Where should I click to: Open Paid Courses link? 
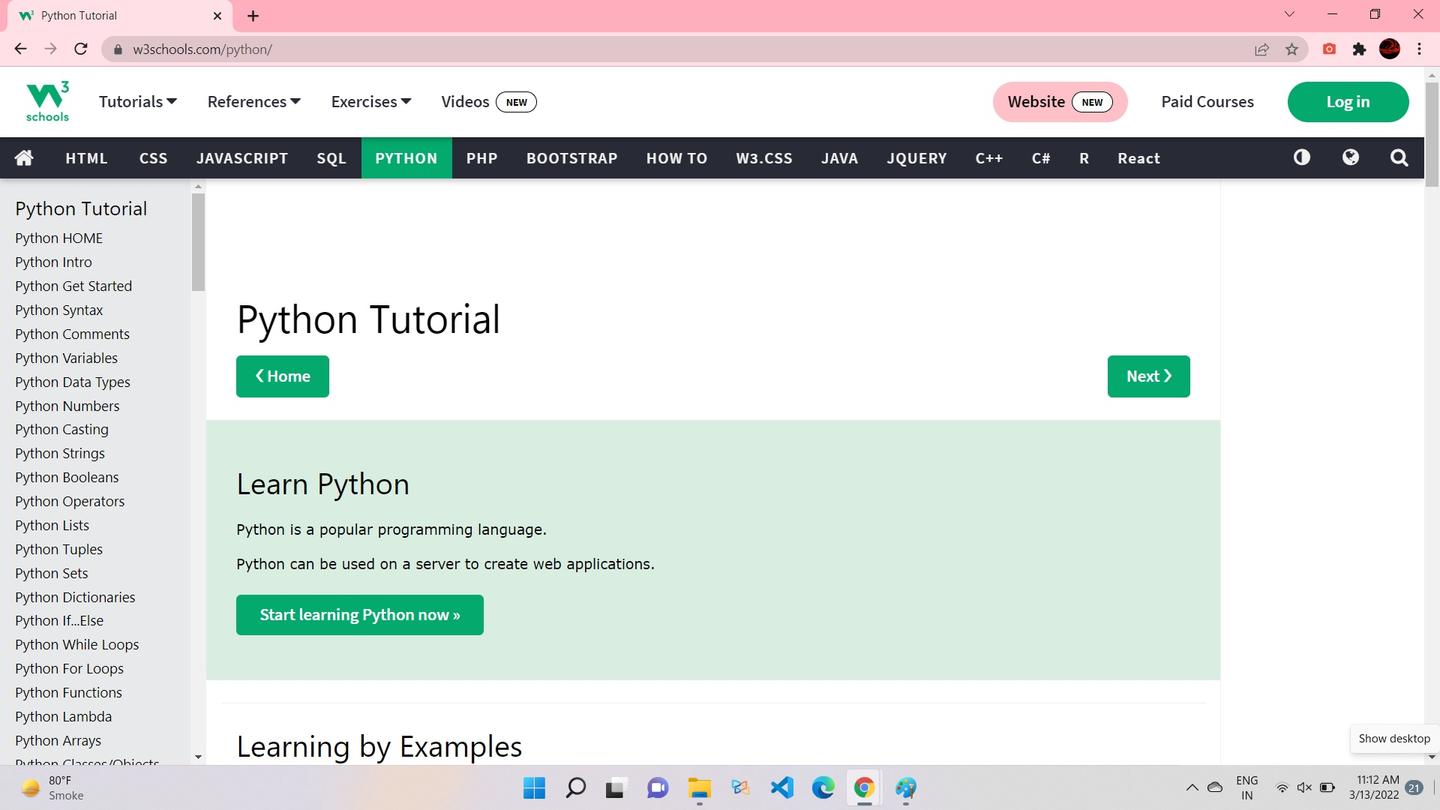[x=1207, y=102]
